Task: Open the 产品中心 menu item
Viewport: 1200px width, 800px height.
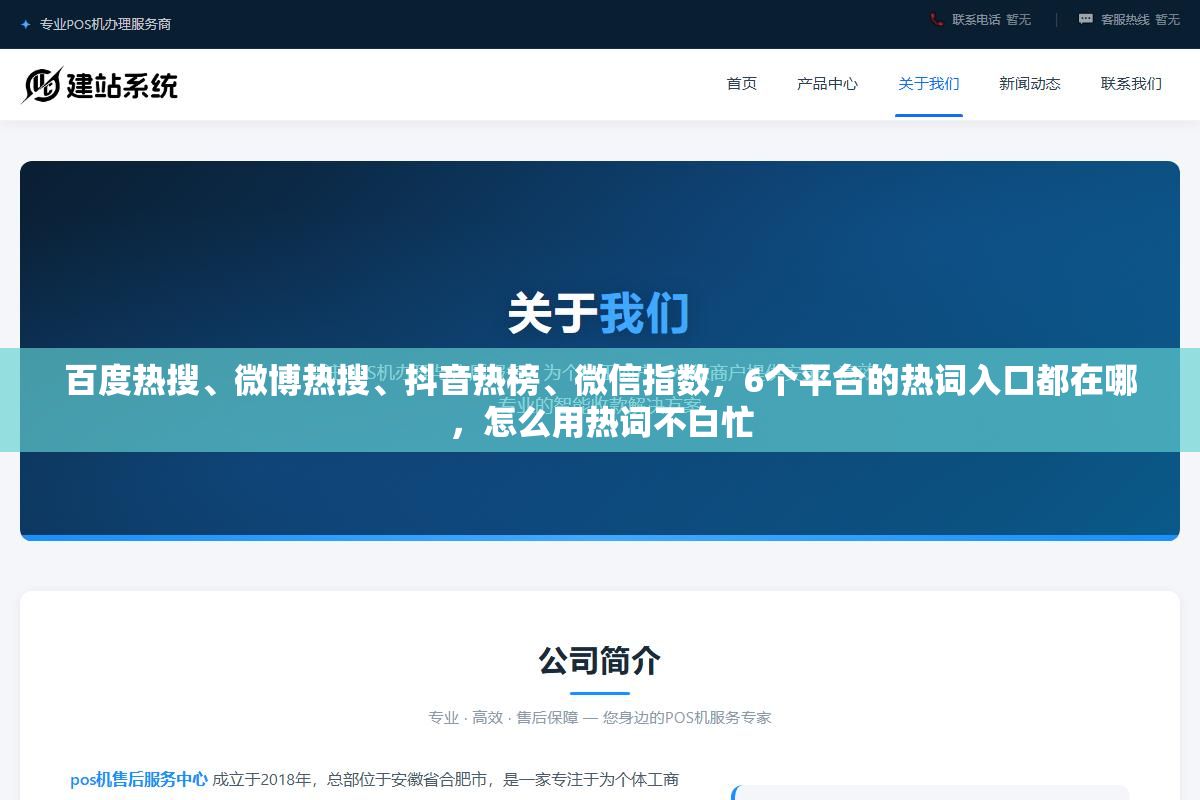Action: [827, 84]
